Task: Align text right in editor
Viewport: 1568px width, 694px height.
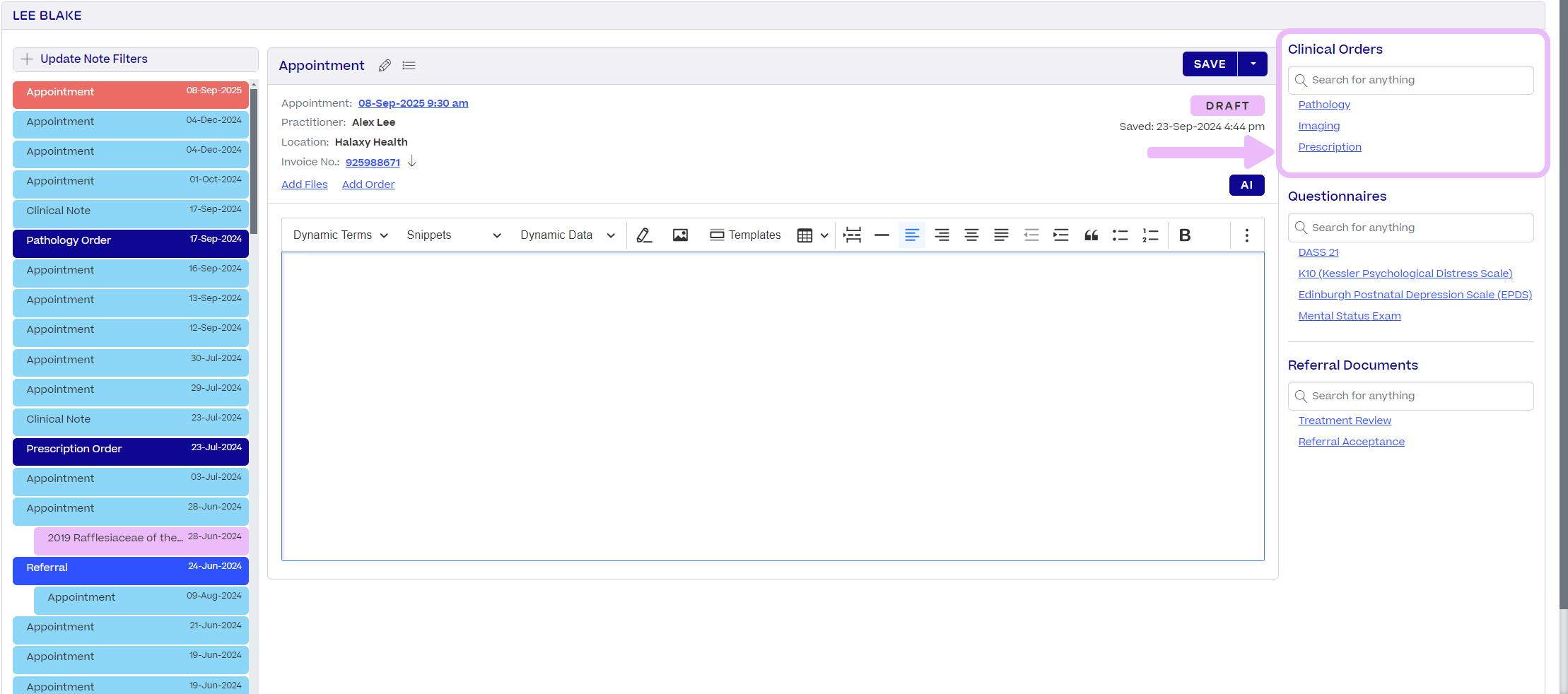Action: (x=942, y=235)
